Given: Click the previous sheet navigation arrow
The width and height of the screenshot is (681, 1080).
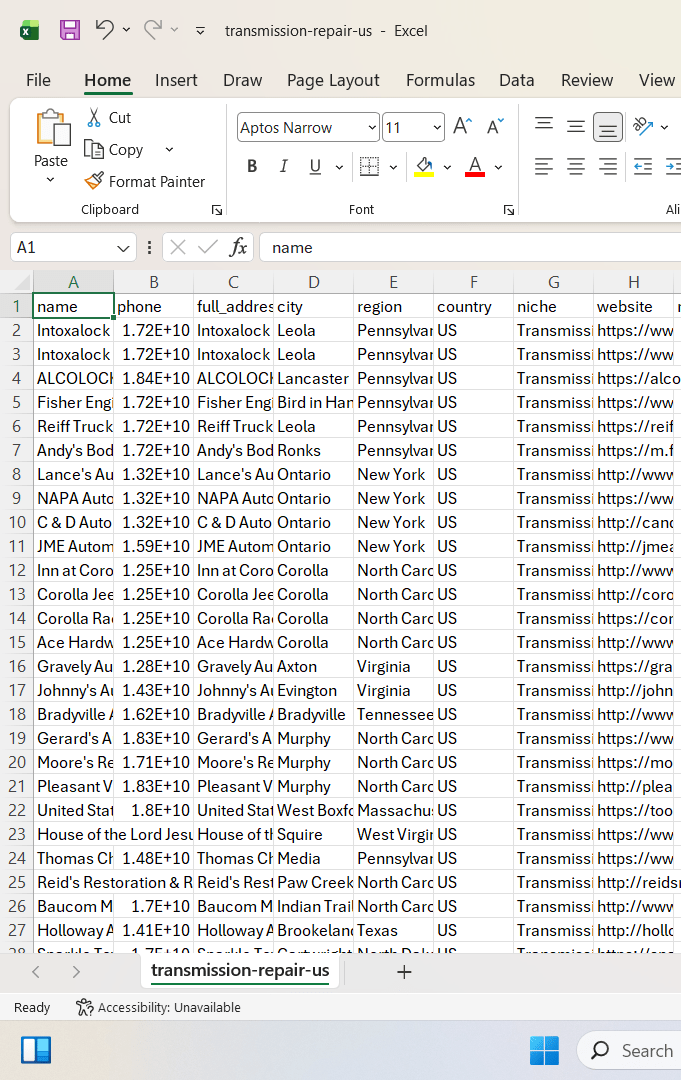Looking at the screenshot, I should (36, 972).
